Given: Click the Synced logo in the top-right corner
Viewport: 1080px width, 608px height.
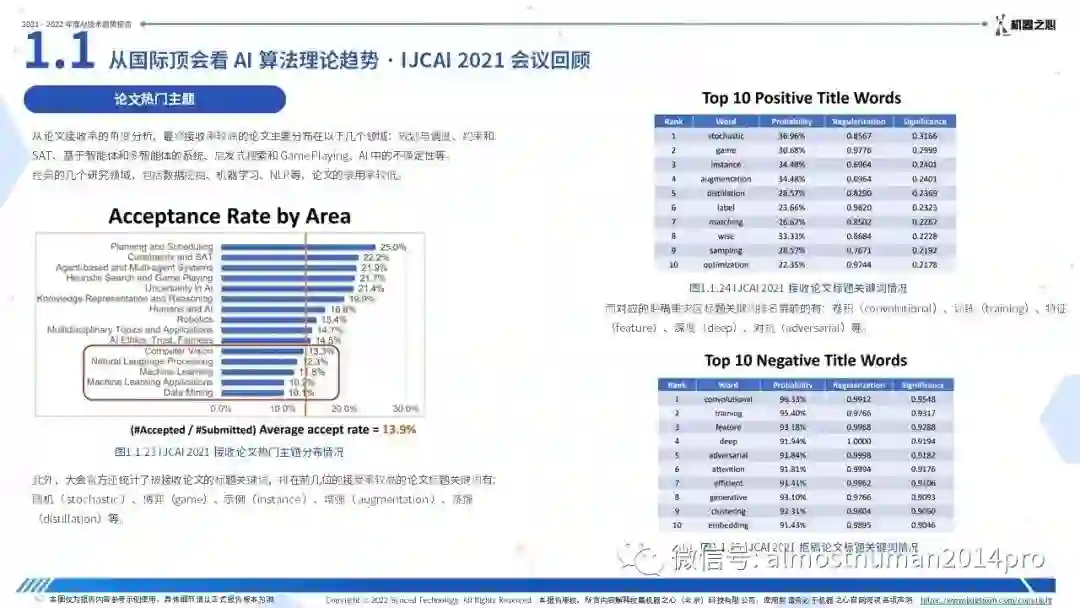Looking at the screenshot, I should [1025, 25].
